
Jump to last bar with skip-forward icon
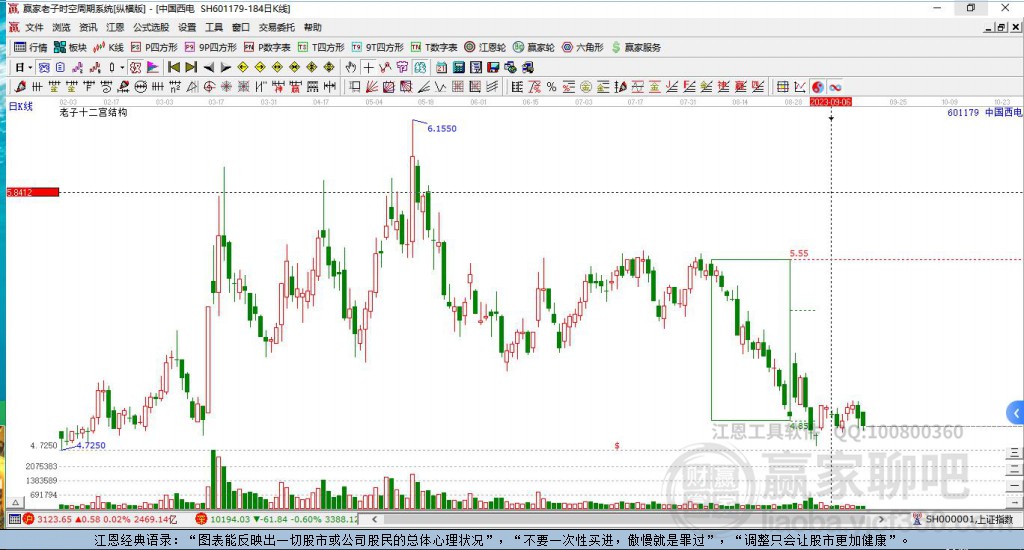pyautogui.click(x=191, y=67)
